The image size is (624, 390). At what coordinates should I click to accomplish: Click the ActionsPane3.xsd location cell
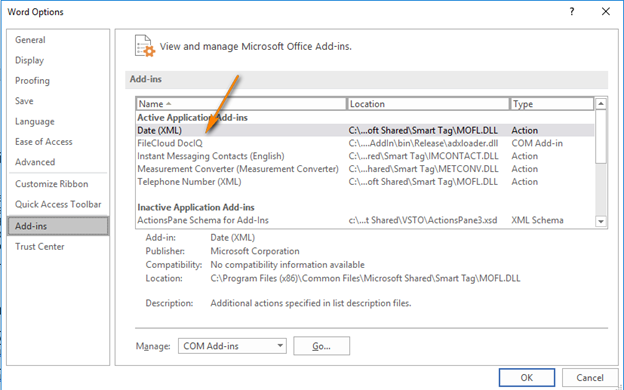(x=423, y=220)
